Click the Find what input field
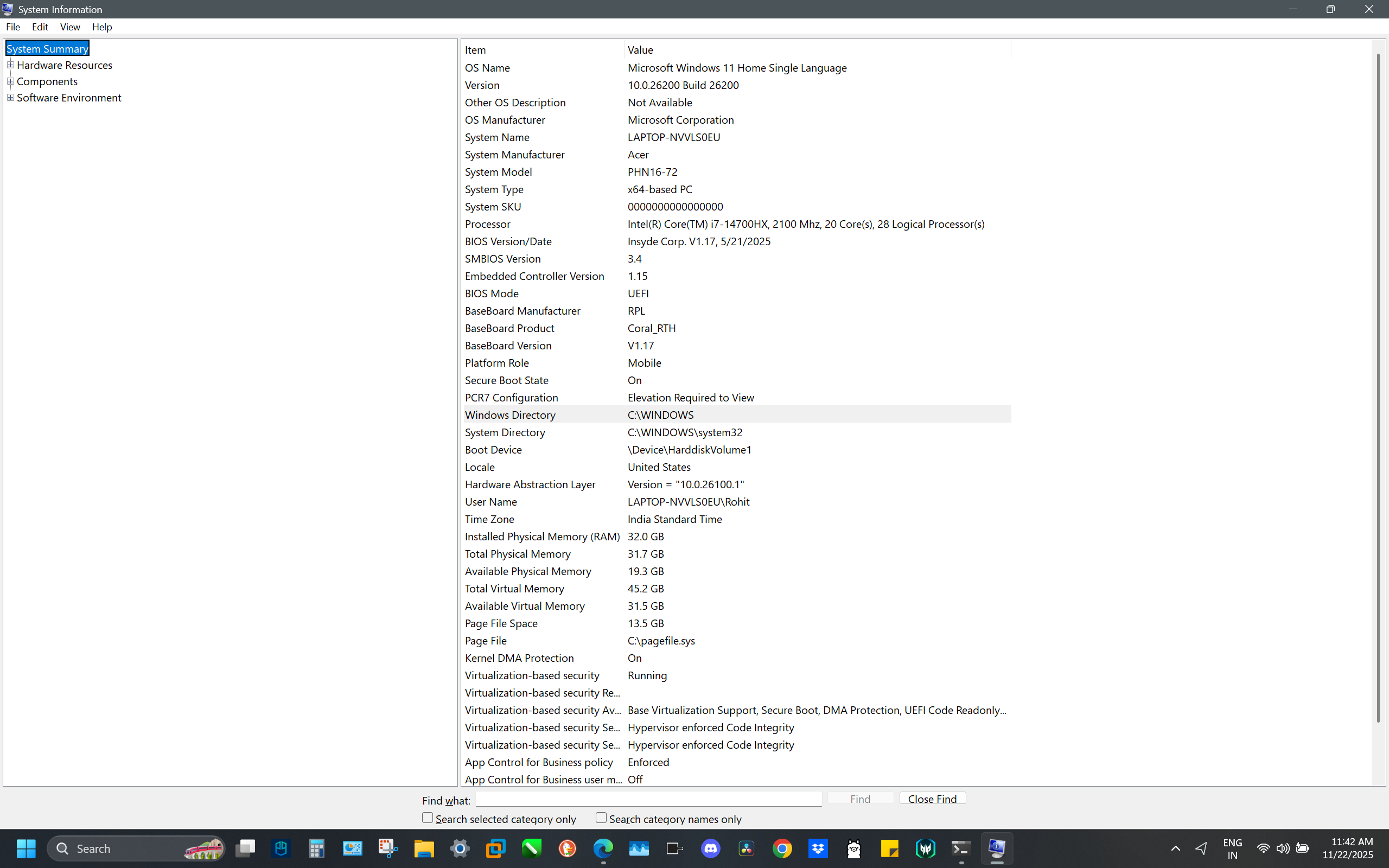This screenshot has width=1389, height=868. (x=648, y=799)
